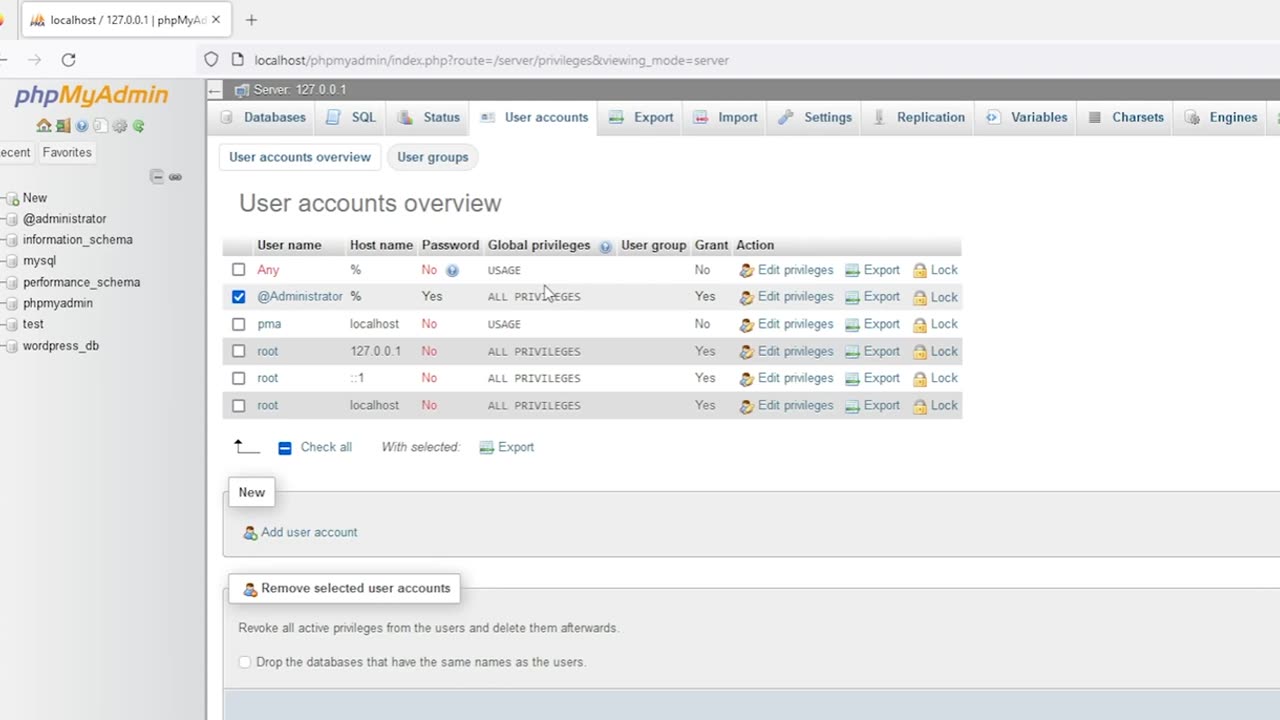Click Check all link
This screenshot has height=720, width=1280.
click(326, 447)
